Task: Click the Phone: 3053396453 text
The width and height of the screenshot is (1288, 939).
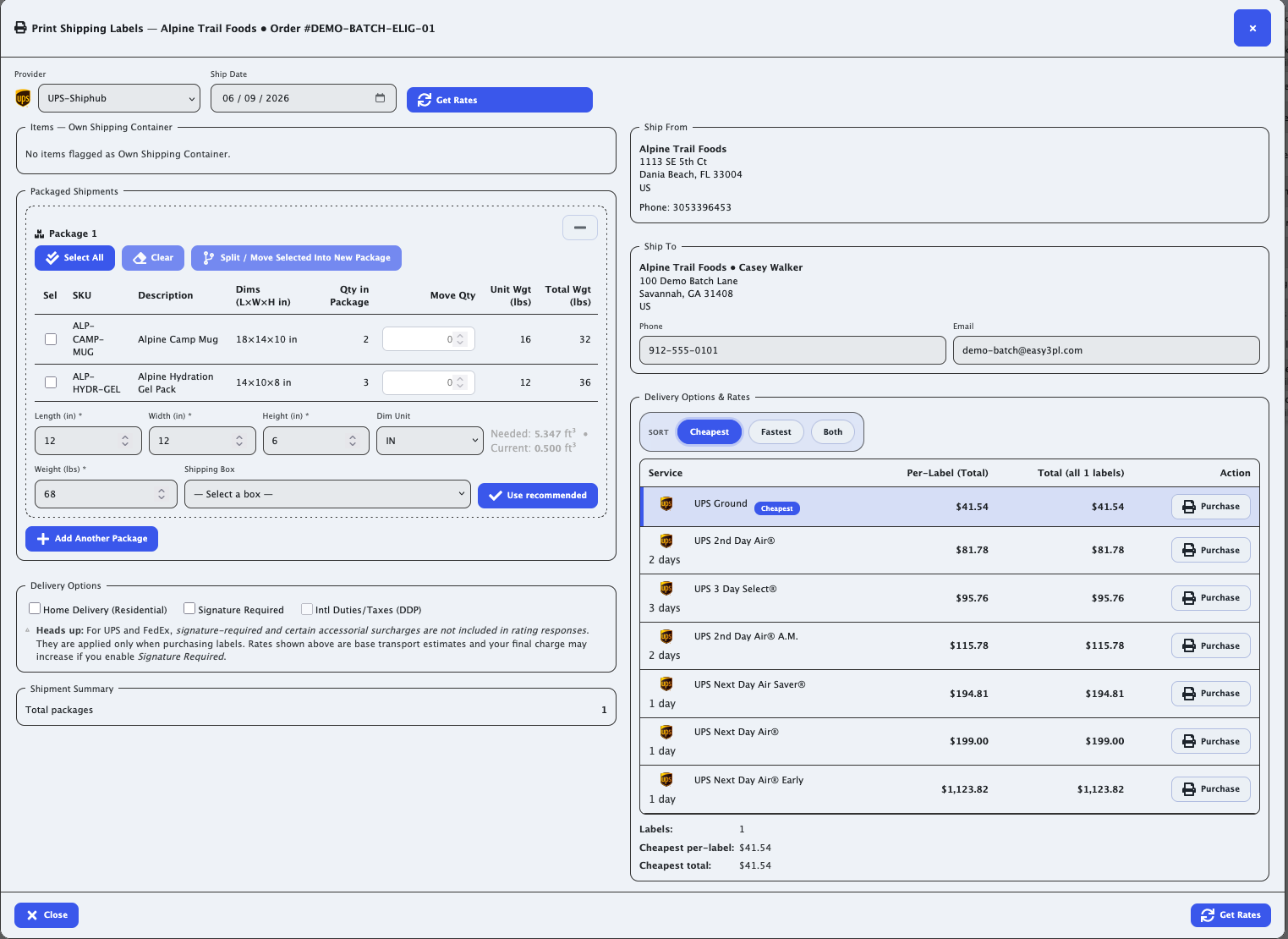Action: pos(685,207)
